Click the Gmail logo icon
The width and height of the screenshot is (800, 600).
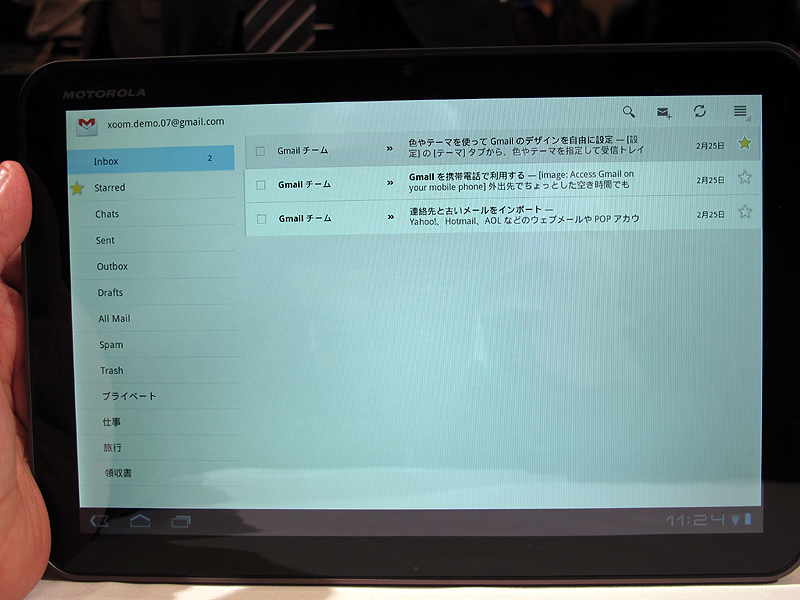pos(87,126)
